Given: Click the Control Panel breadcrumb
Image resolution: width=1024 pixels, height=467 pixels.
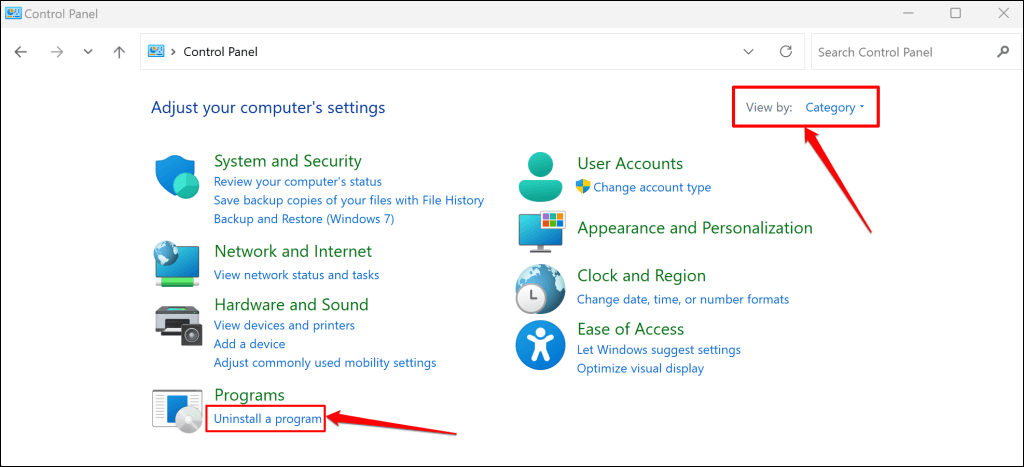Looking at the screenshot, I should (220, 52).
